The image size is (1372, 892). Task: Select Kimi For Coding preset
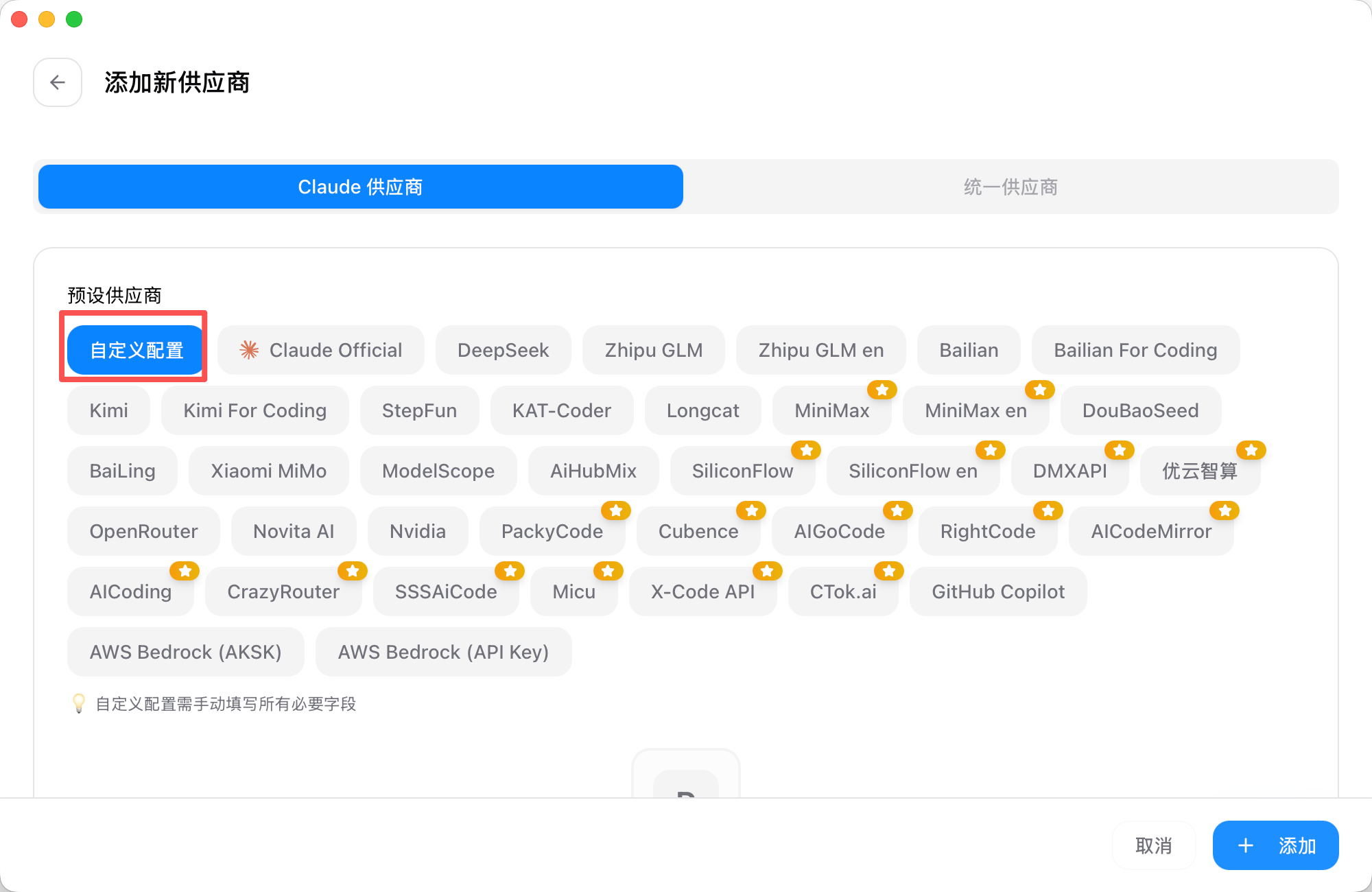[x=255, y=410]
